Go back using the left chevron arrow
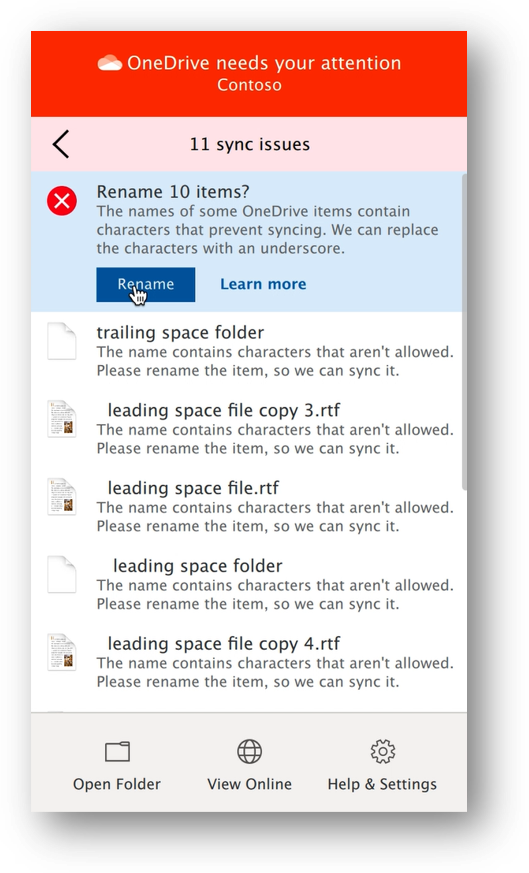 coord(61,144)
